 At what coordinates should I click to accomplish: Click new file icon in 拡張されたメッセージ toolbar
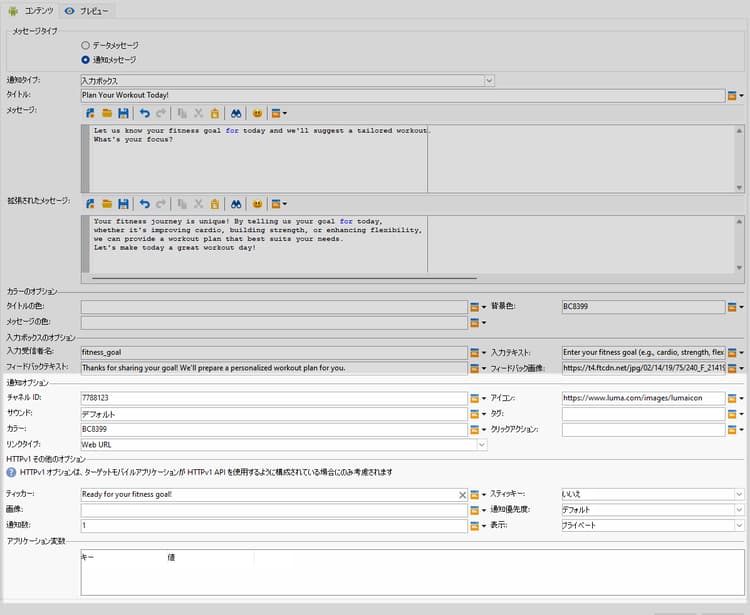coord(90,204)
